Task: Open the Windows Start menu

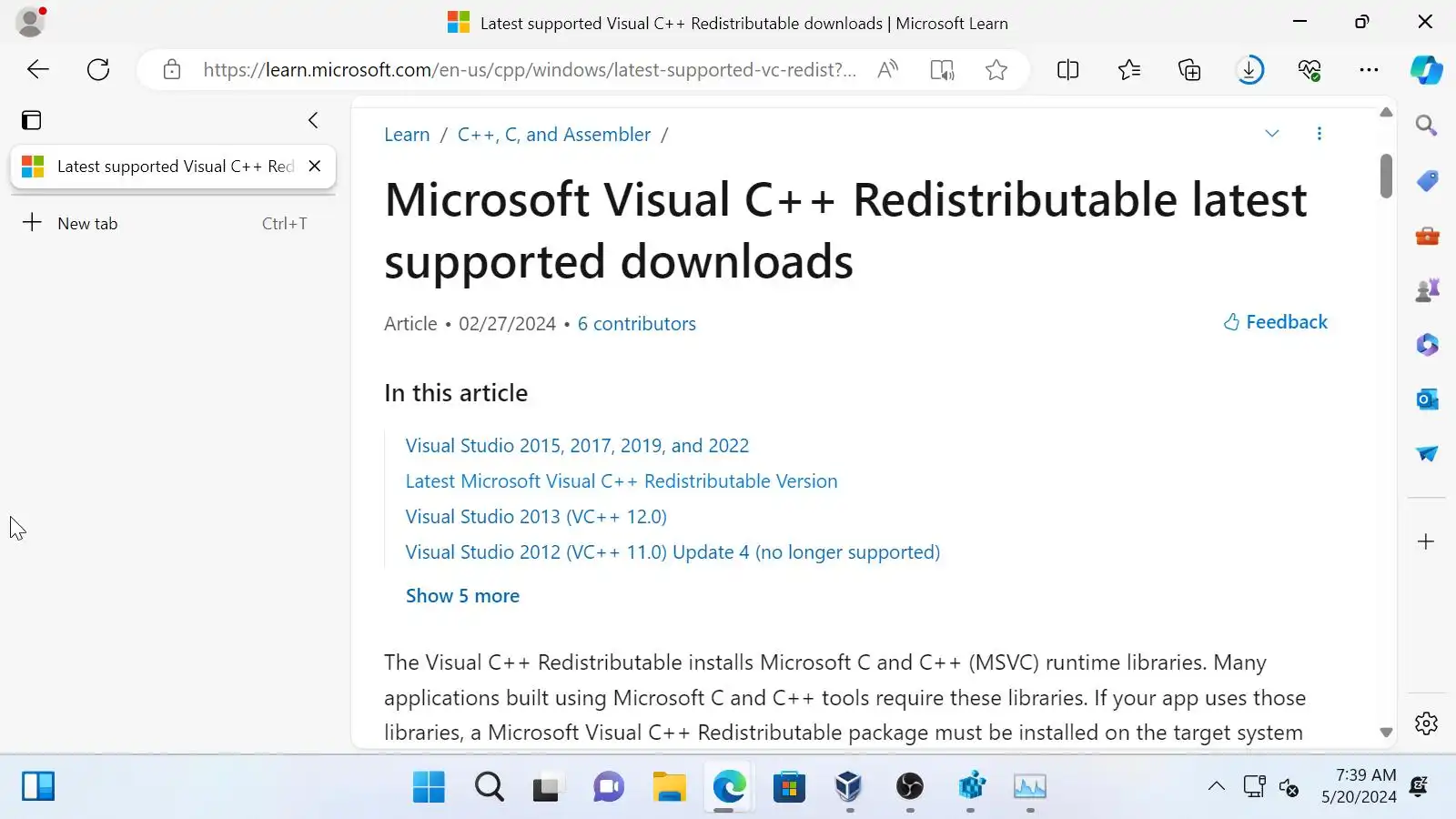Action: pyautogui.click(x=429, y=786)
